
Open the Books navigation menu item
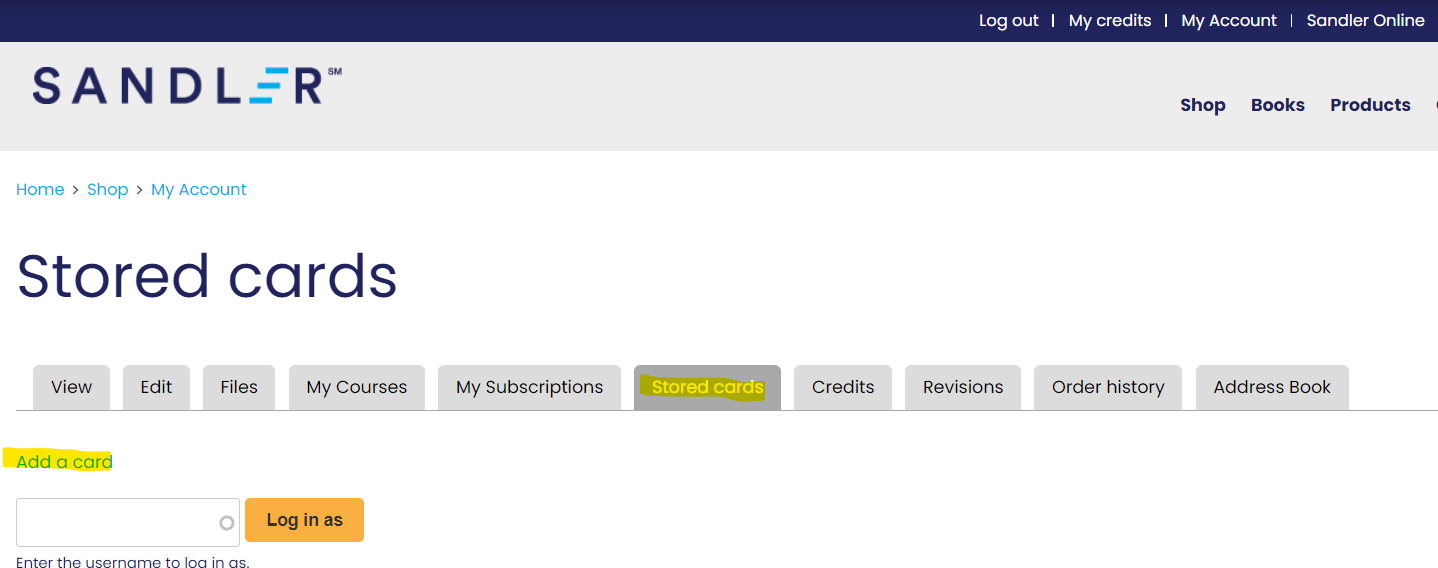(1278, 105)
